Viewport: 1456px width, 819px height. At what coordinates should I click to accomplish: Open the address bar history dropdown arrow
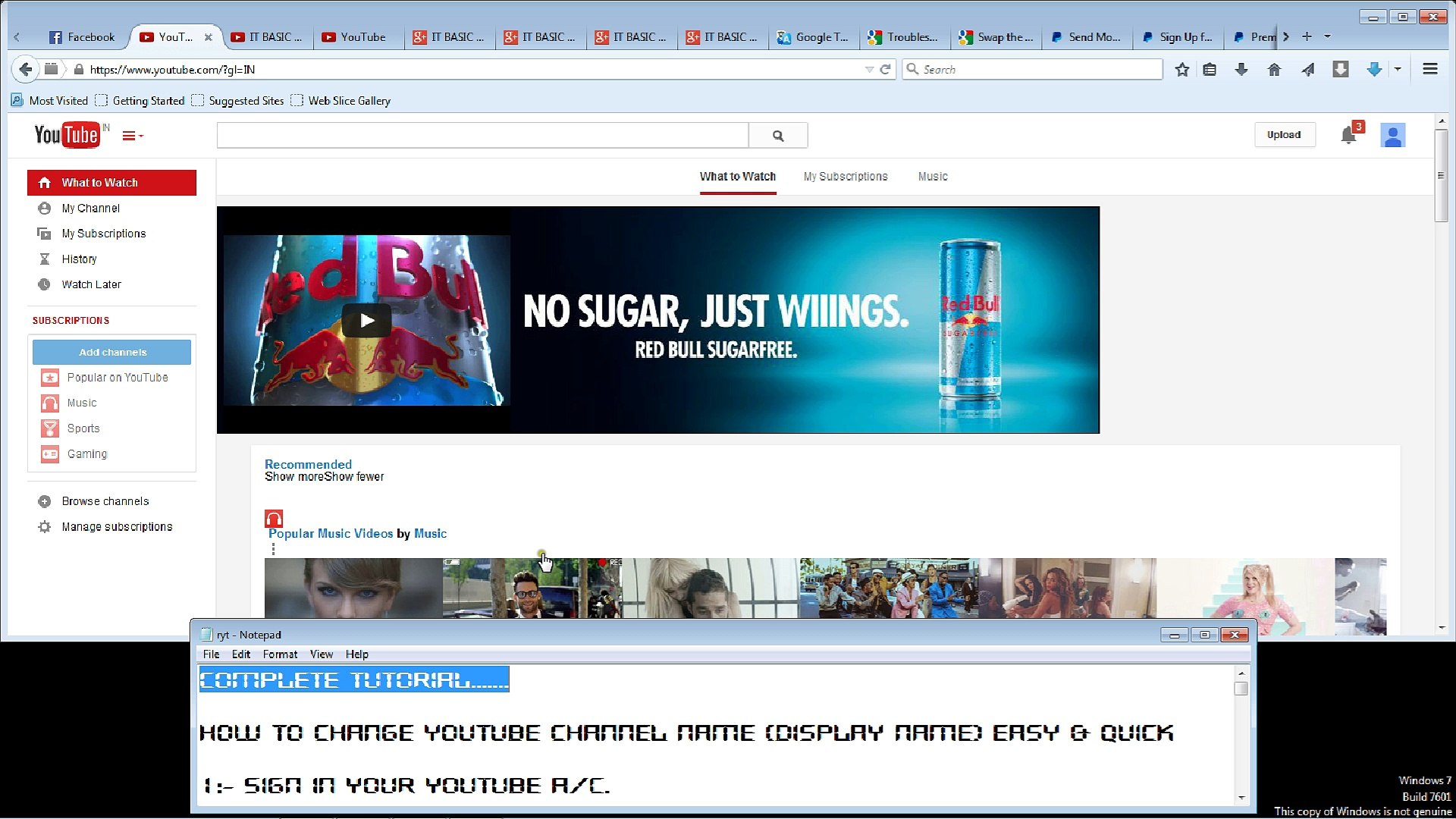pyautogui.click(x=870, y=69)
